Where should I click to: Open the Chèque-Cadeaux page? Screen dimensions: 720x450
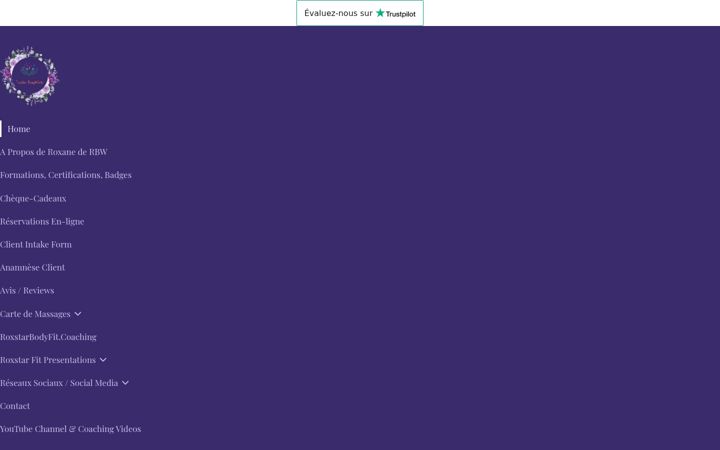click(x=33, y=198)
